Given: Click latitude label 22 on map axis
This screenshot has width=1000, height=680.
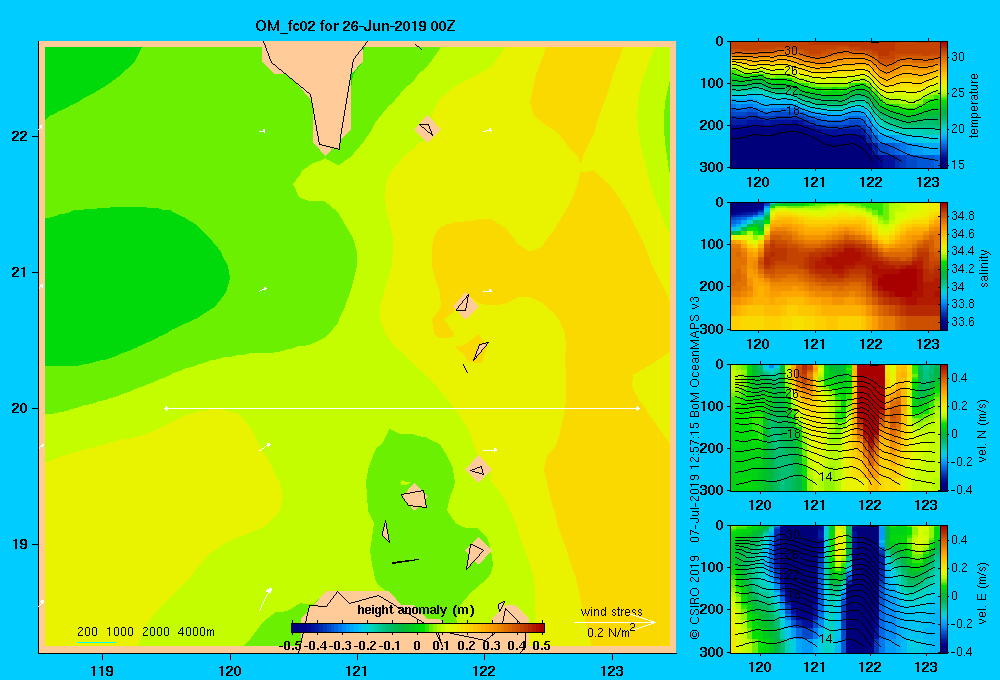Looking at the screenshot, I should [20, 136].
